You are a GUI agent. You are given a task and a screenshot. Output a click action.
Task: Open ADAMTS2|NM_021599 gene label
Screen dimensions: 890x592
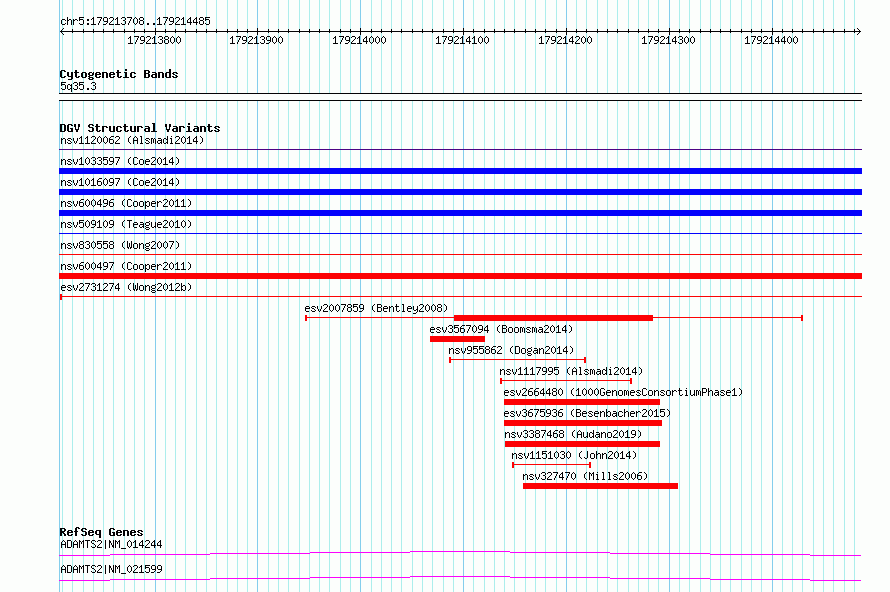click(111, 569)
